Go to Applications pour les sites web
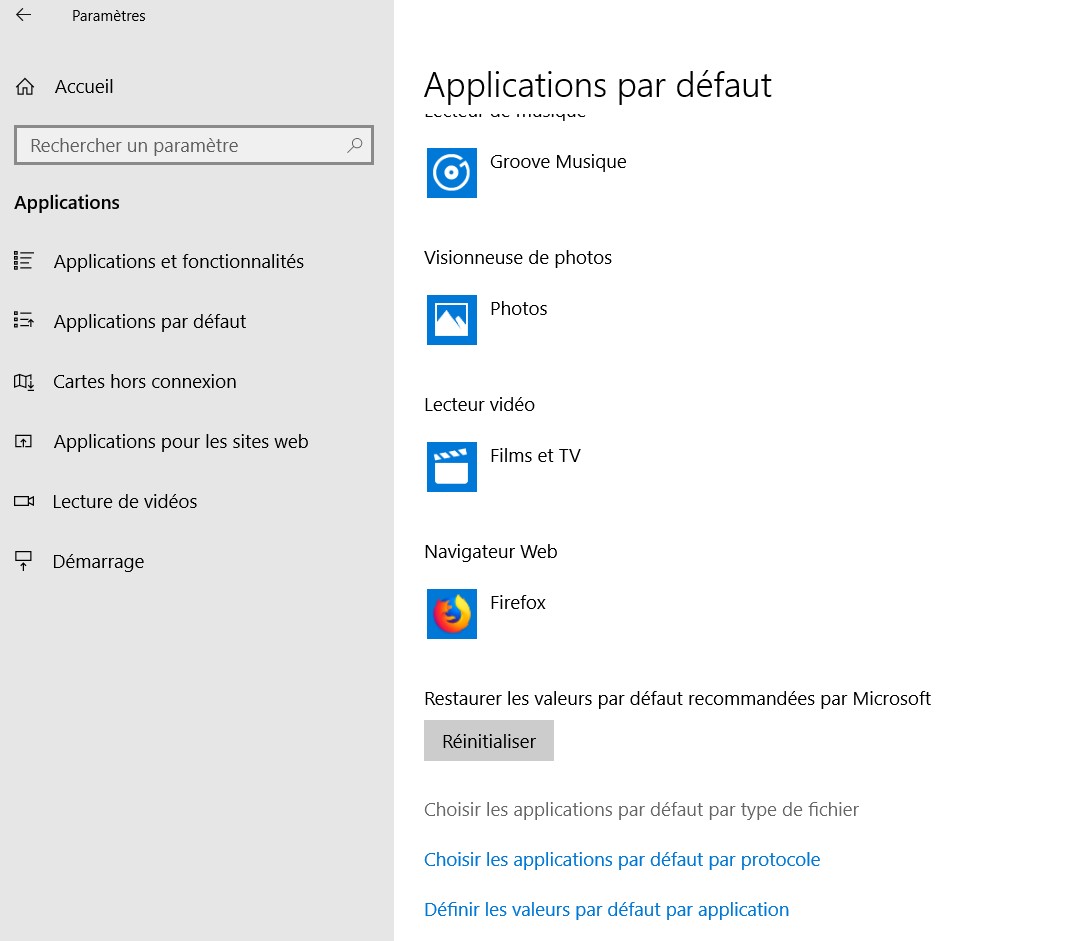The height and width of the screenshot is (941, 1076). click(x=181, y=442)
